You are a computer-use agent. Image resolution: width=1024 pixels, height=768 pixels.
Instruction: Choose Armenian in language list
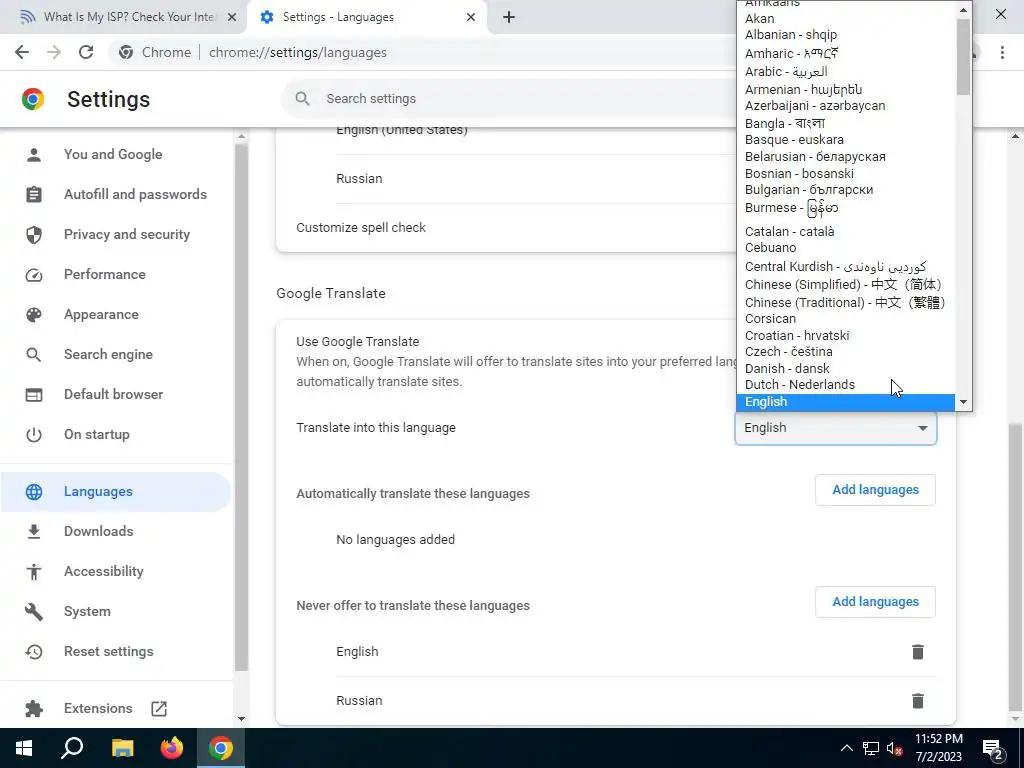tap(846, 89)
